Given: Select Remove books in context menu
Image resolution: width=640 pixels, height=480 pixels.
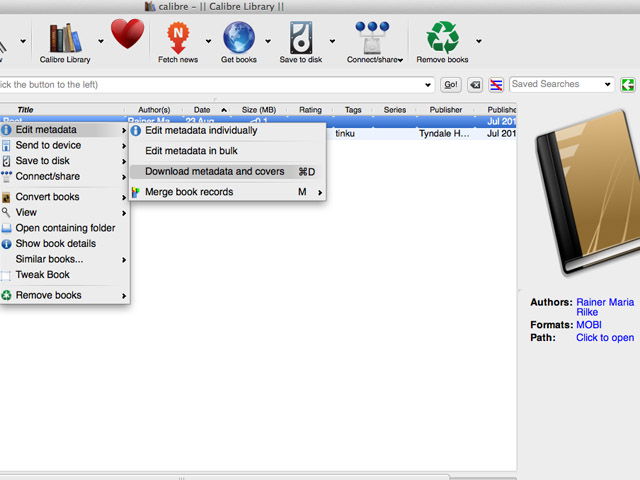Looking at the screenshot, I should click(64, 295).
